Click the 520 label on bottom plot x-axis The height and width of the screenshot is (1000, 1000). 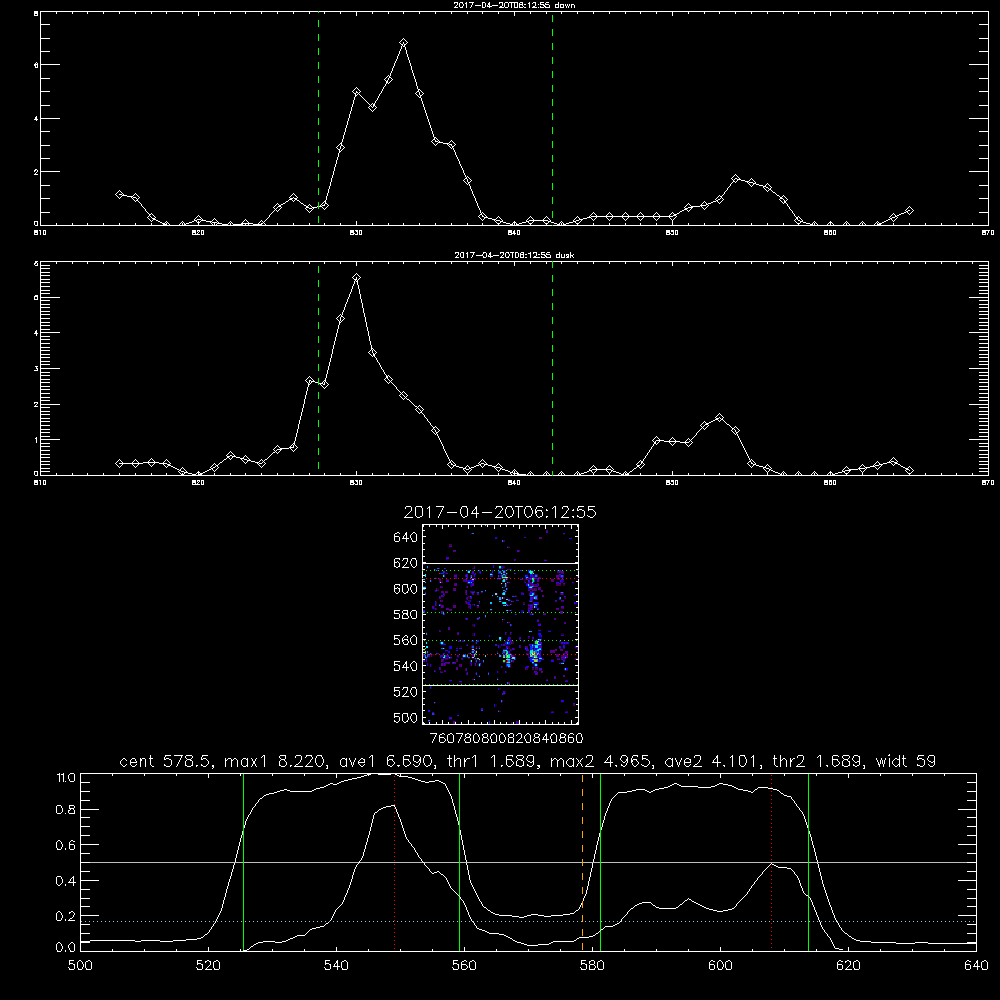(x=208, y=965)
